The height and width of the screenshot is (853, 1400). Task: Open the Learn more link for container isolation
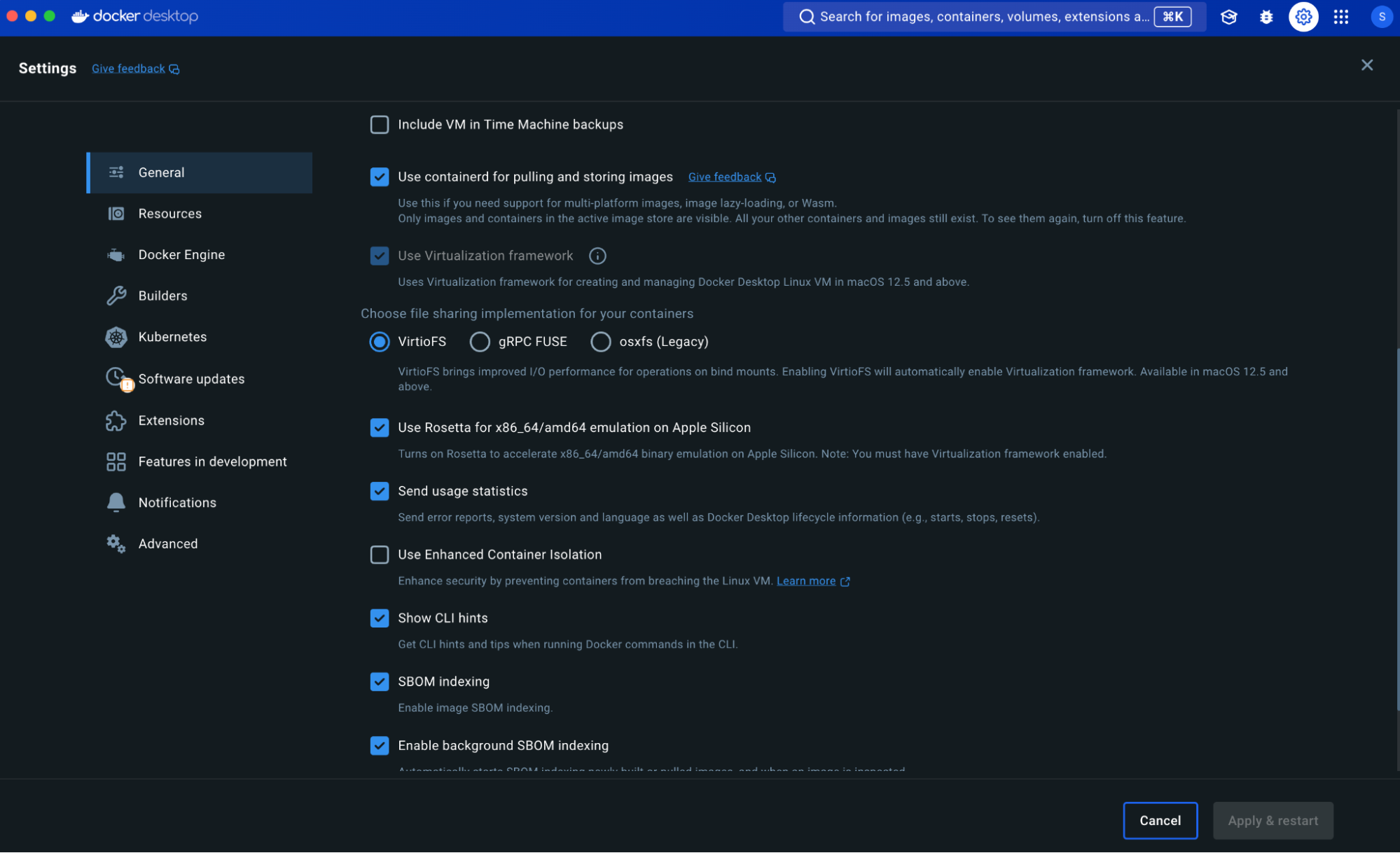coord(806,581)
